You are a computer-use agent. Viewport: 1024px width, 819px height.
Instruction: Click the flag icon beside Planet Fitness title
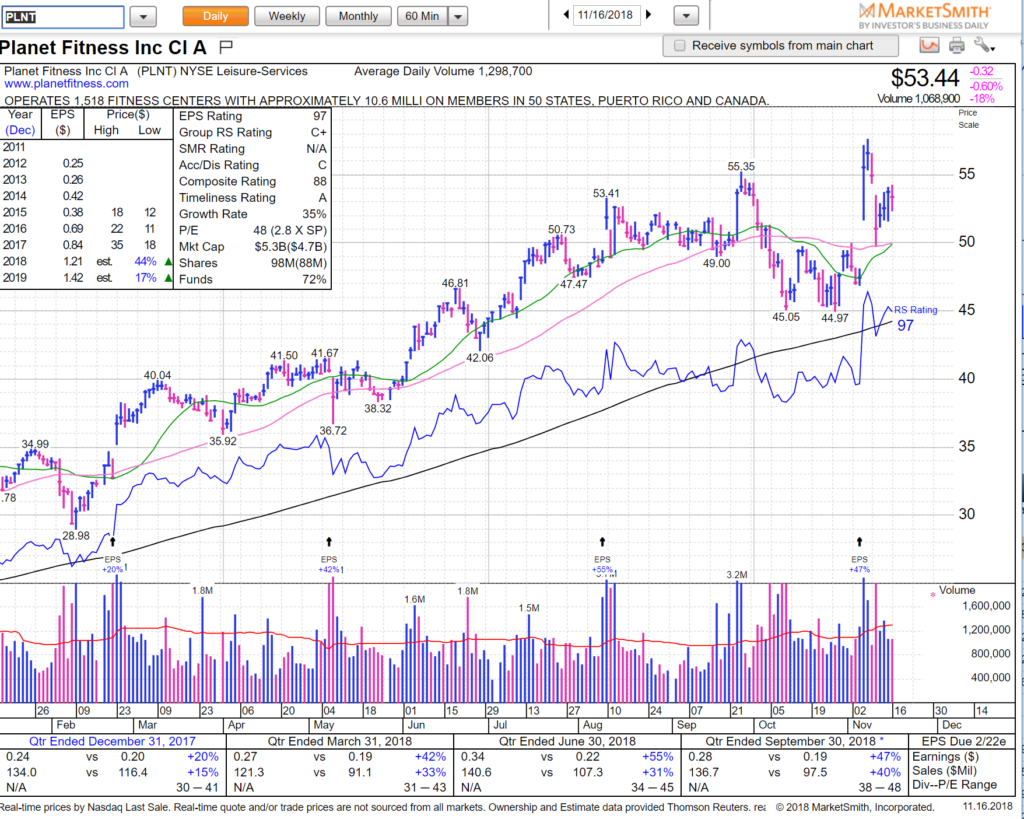pos(226,46)
